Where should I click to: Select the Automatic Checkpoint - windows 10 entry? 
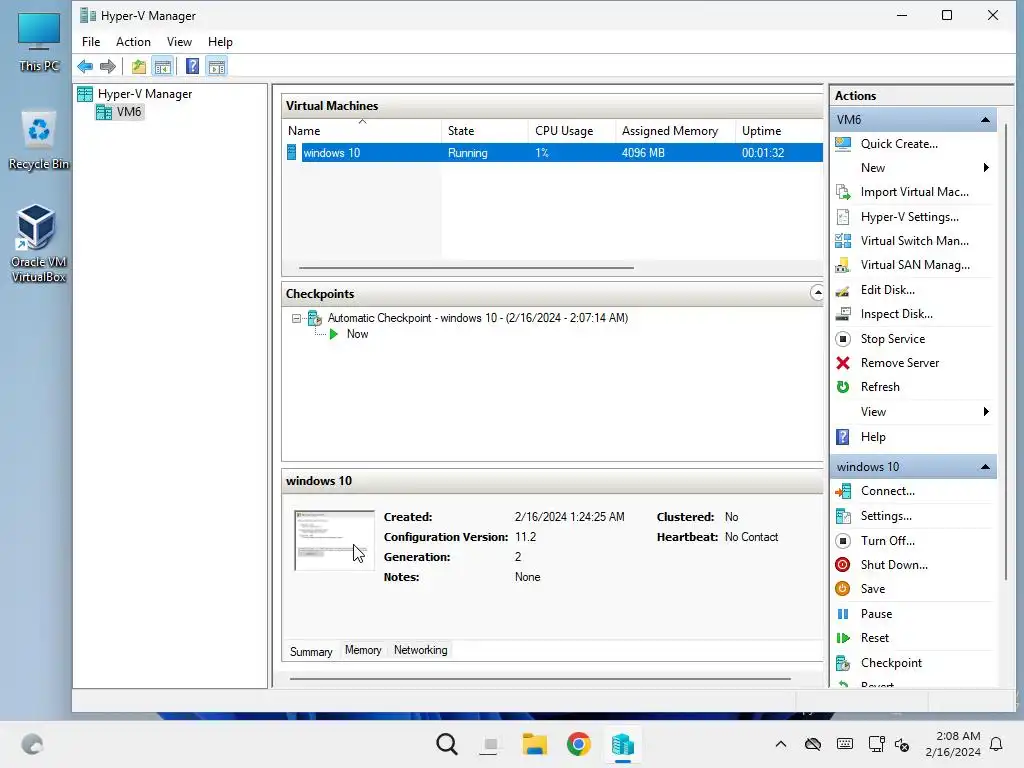pyautogui.click(x=477, y=318)
